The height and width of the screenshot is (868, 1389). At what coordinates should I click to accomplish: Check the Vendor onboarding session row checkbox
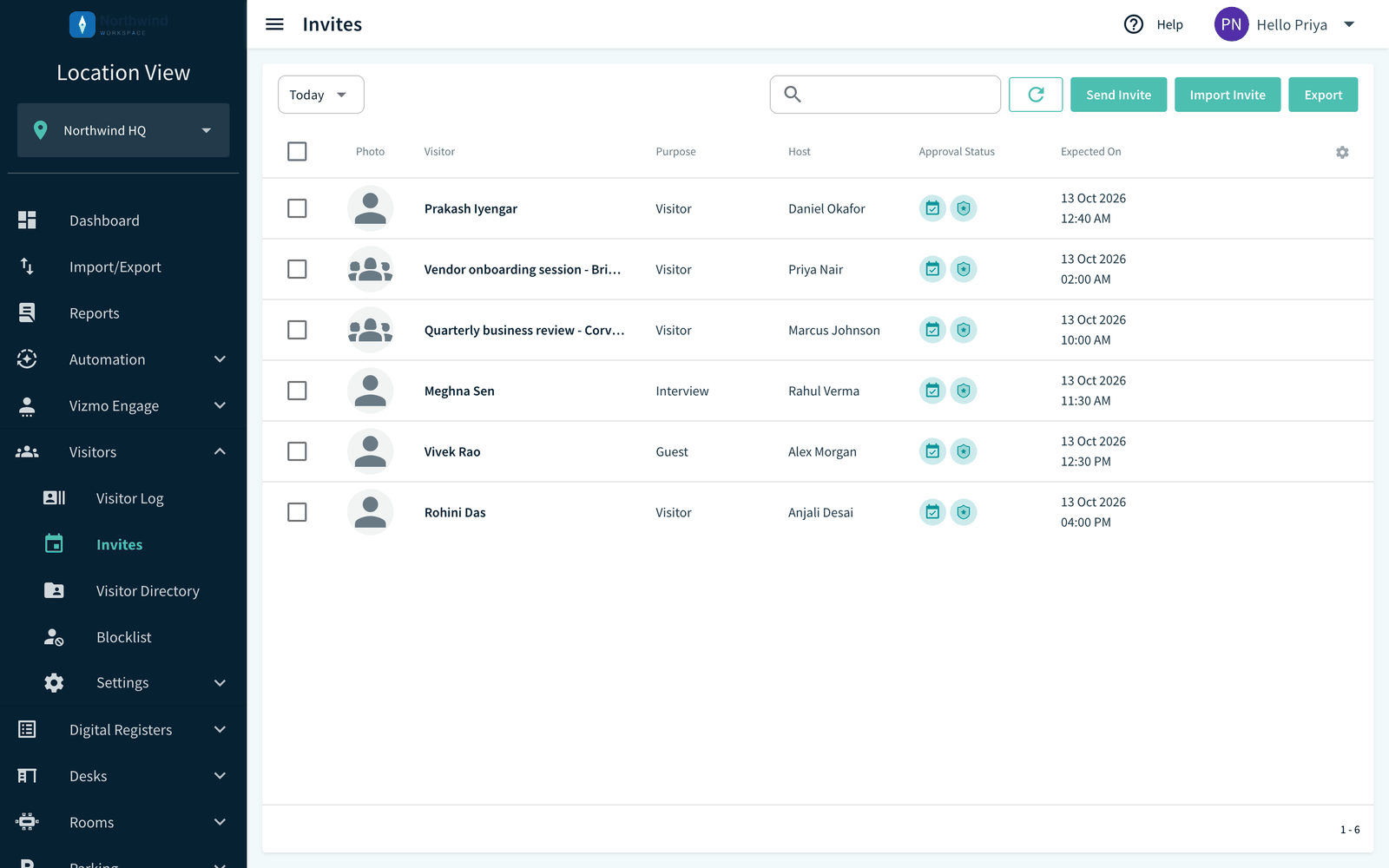(297, 269)
